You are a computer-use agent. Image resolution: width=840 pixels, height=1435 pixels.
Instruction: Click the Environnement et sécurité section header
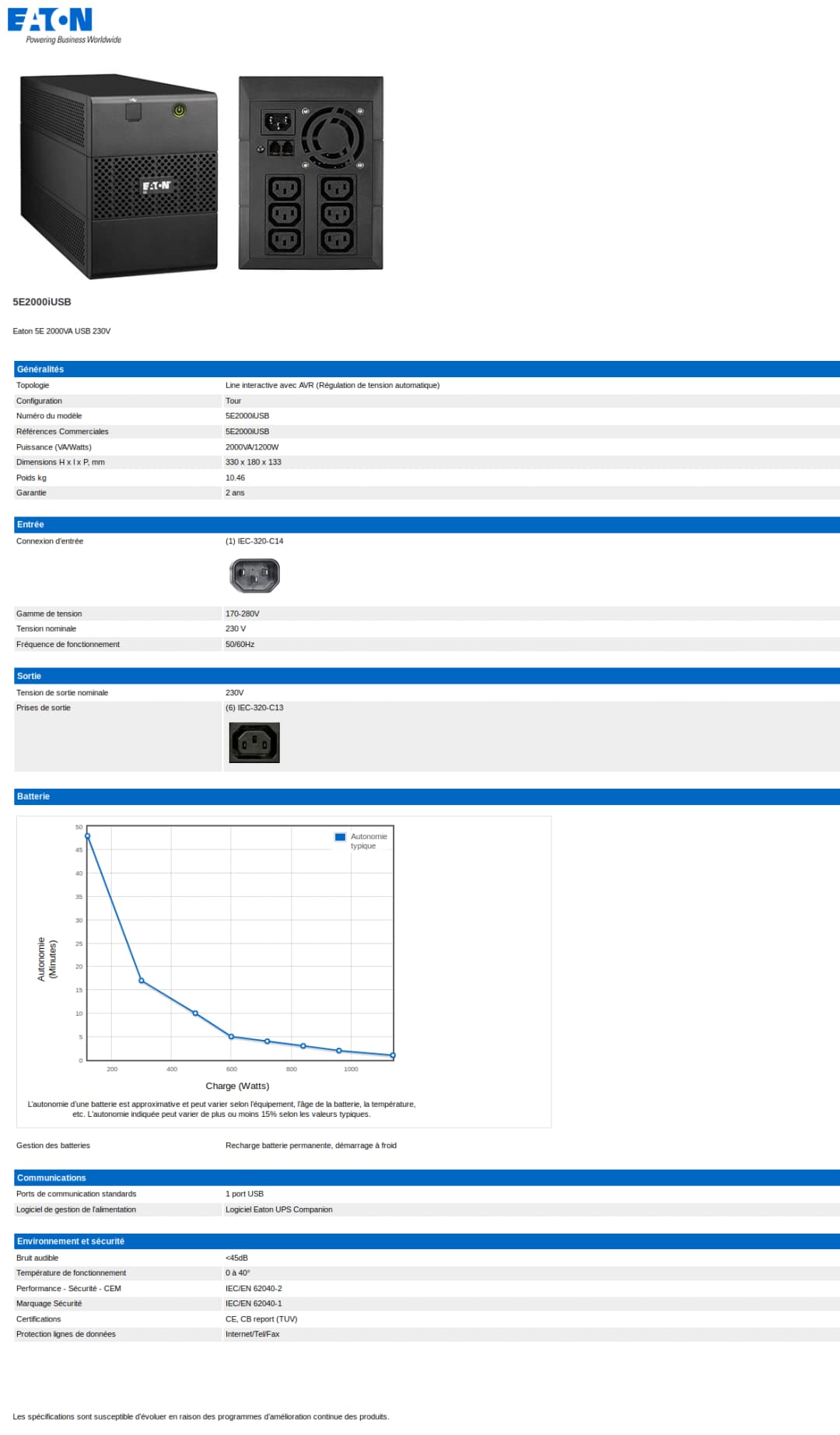pyautogui.click(x=427, y=1241)
